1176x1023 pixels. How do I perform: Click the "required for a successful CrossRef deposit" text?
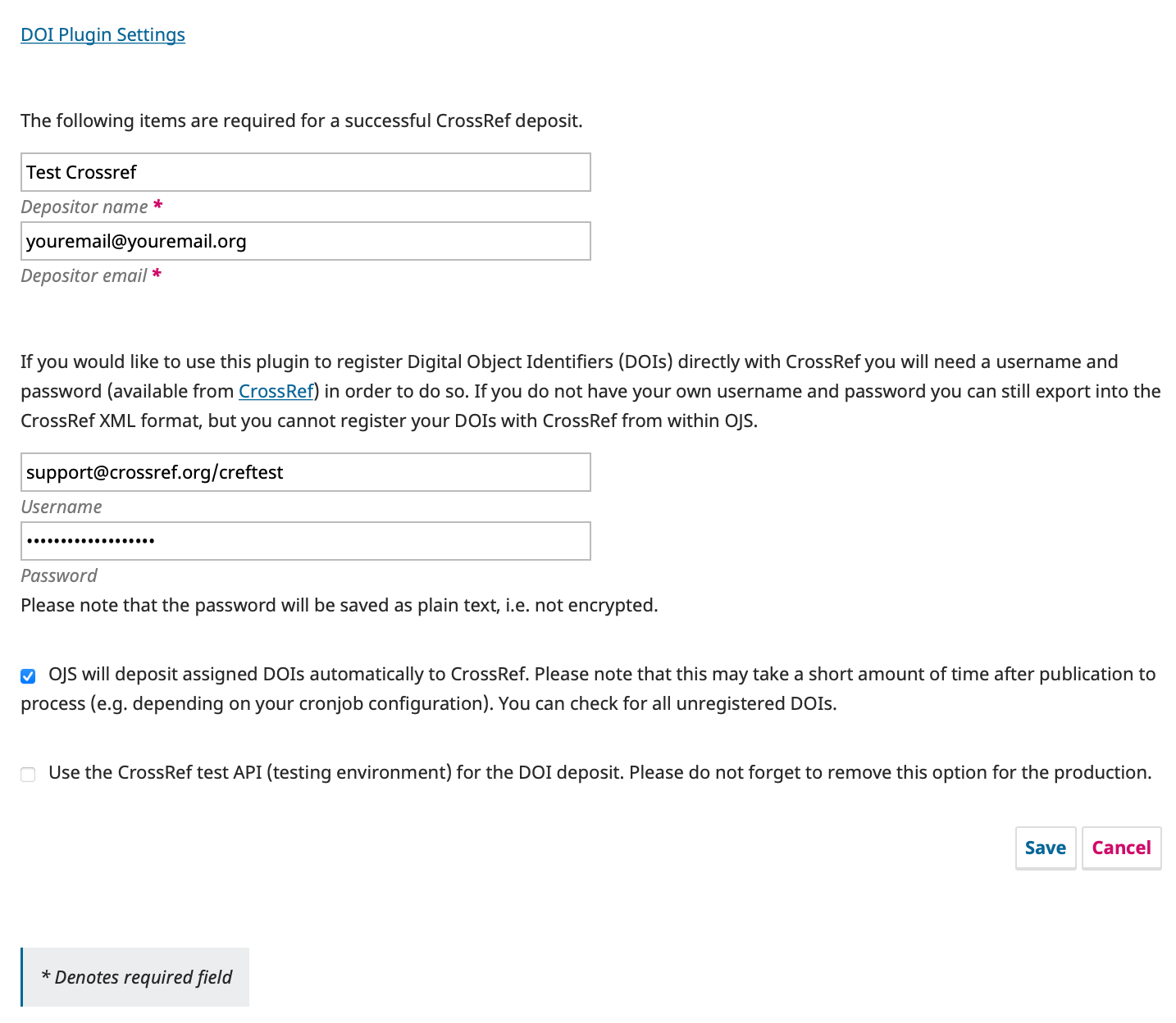coord(301,120)
